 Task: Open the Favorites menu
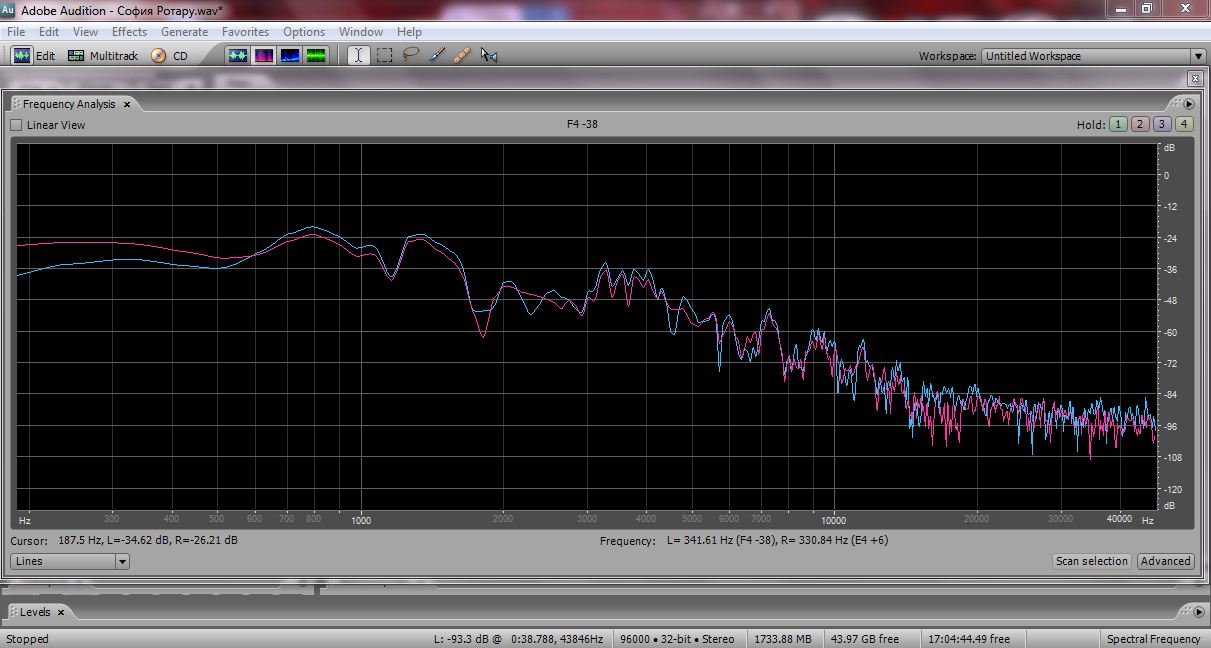point(245,32)
